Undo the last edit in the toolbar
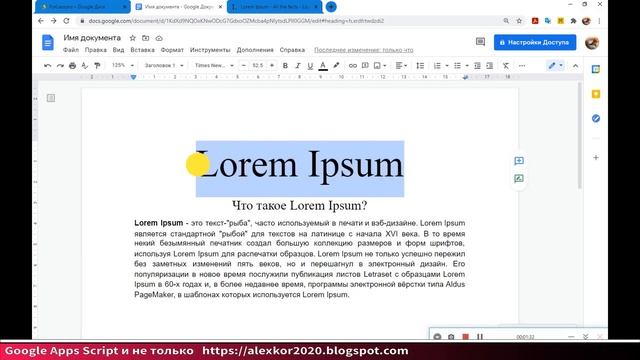Image resolution: width=640 pixels, height=360 pixels. click(47, 66)
